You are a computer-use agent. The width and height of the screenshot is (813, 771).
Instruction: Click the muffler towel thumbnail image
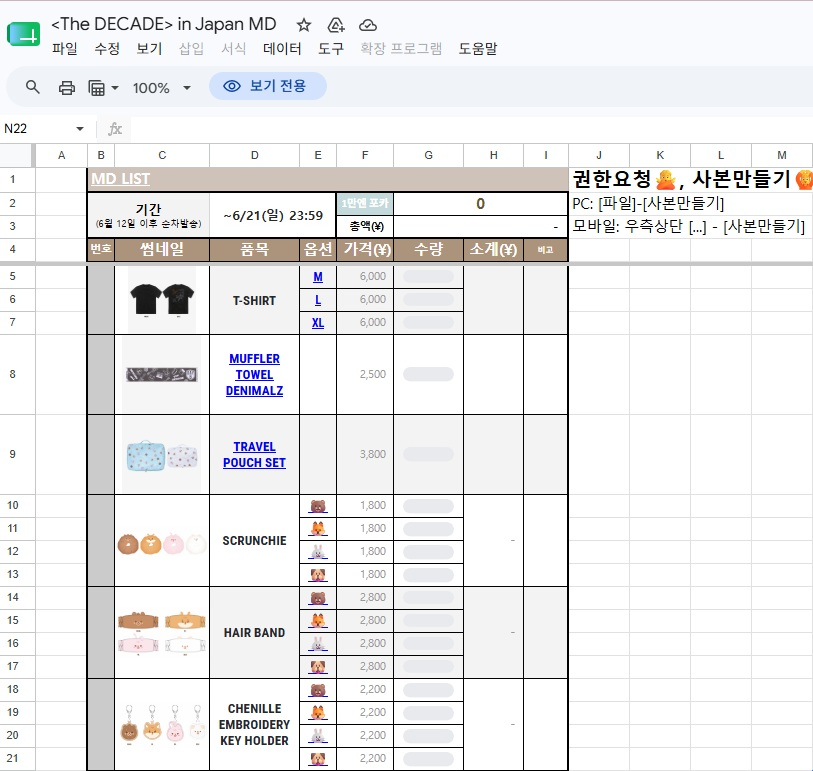click(162, 374)
